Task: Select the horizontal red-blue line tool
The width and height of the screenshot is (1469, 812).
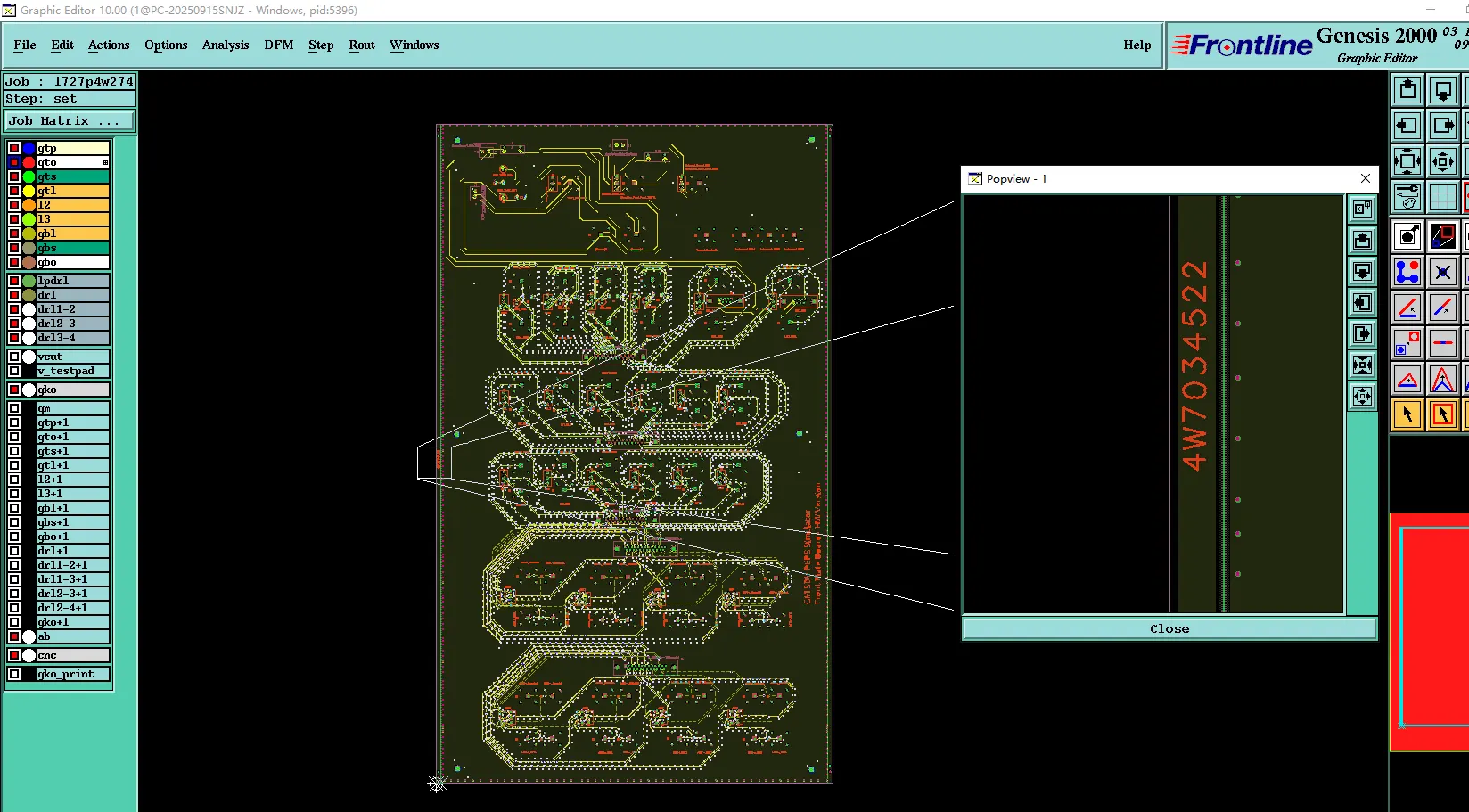Action: tap(1443, 343)
